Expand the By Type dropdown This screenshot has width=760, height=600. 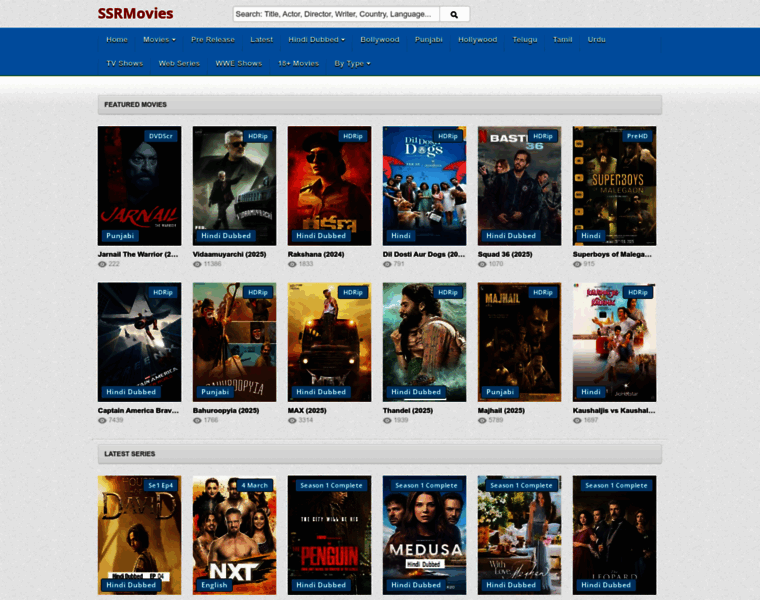(x=352, y=63)
